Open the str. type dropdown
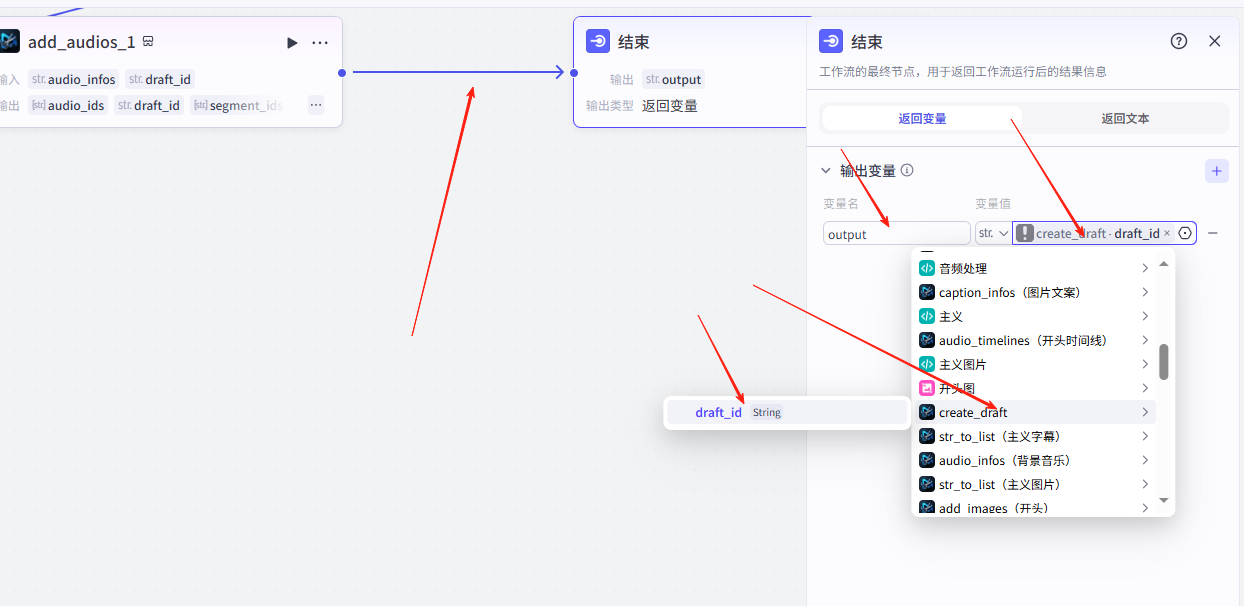 pos(993,233)
